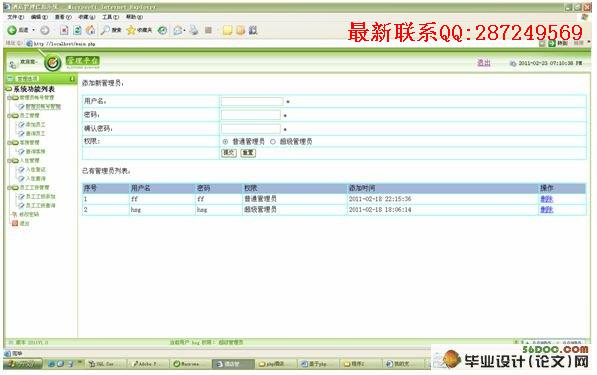Switch to Adobe taskbar window
The height and width of the screenshot is (375, 597).
click(x=147, y=364)
